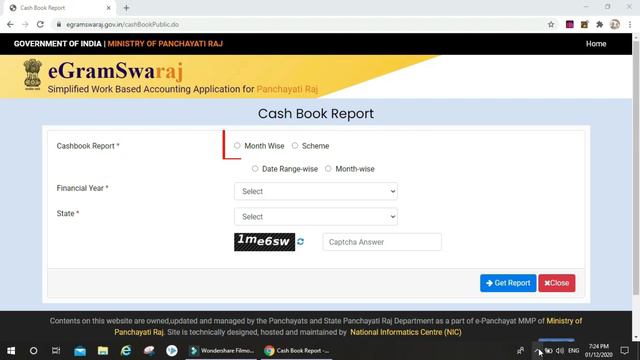
Task: Bookmark this page with star icon
Action: (551, 24)
